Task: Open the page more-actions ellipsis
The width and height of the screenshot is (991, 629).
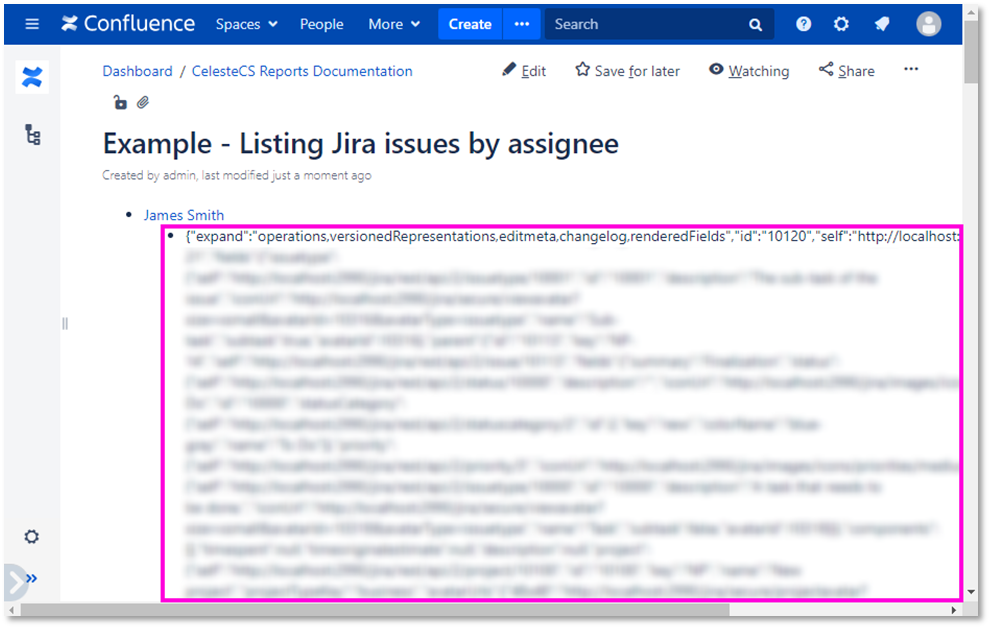Action: coord(911,69)
